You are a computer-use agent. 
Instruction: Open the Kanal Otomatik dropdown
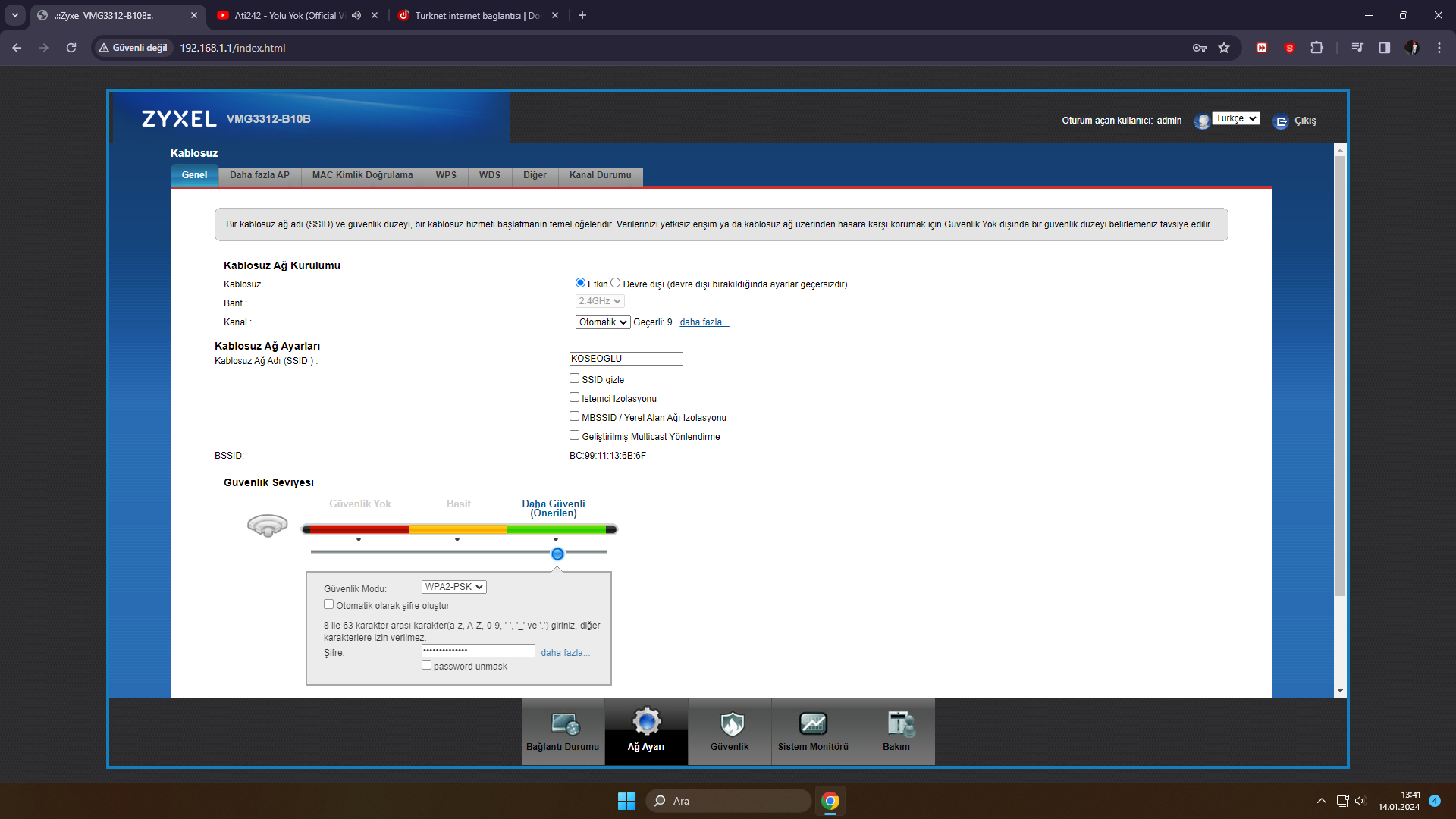pyautogui.click(x=602, y=322)
